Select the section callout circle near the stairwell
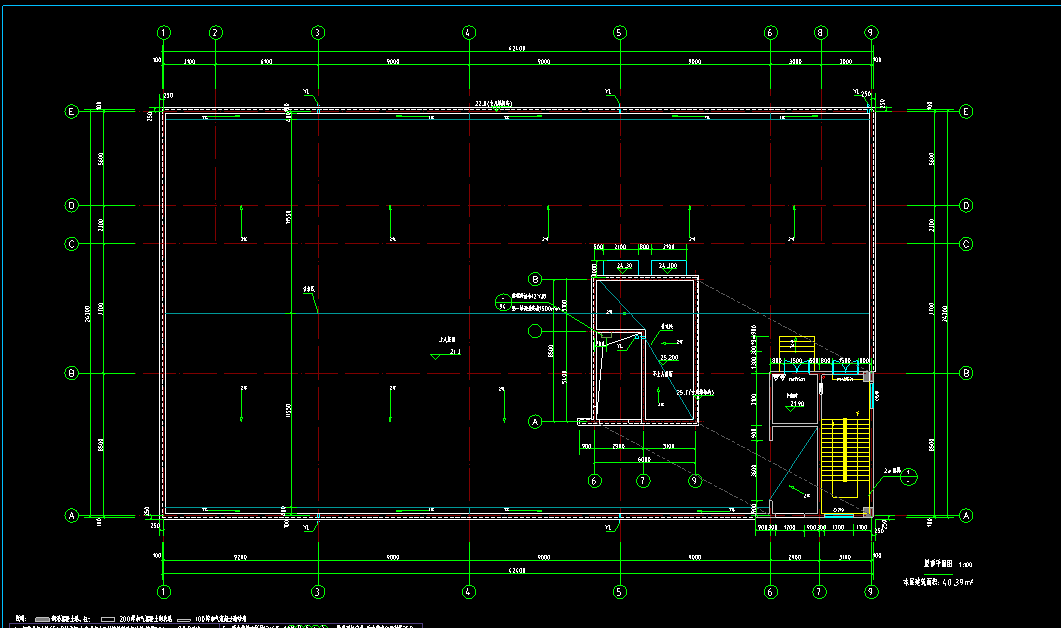 [907, 478]
